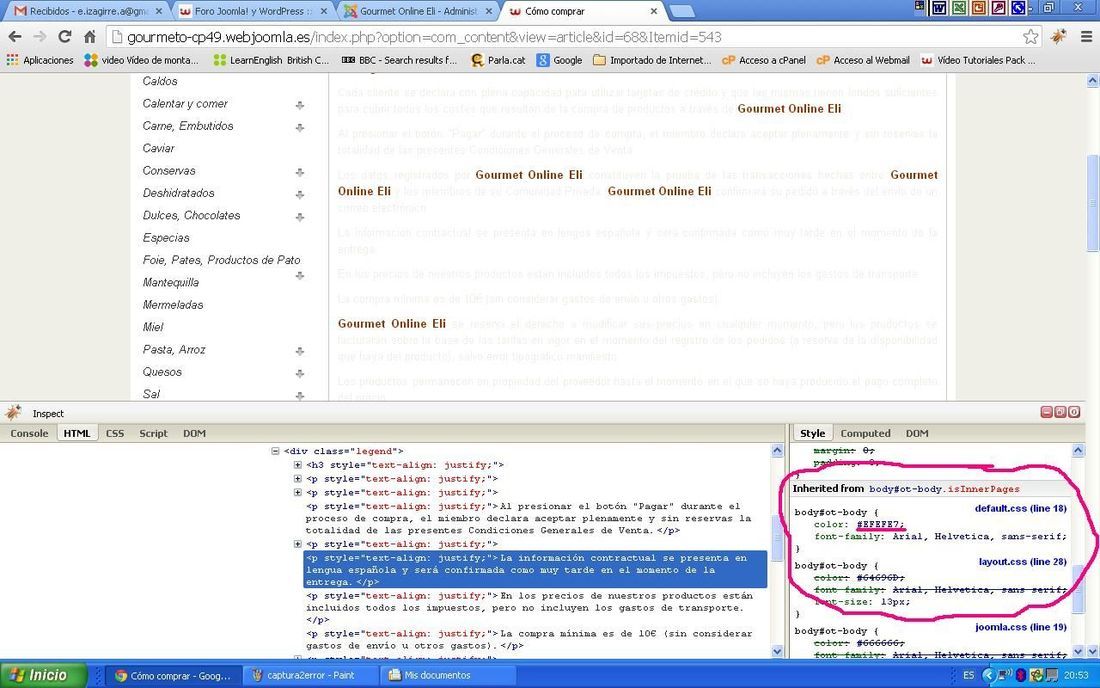Click the Inspect button in Firebug

tap(48, 414)
